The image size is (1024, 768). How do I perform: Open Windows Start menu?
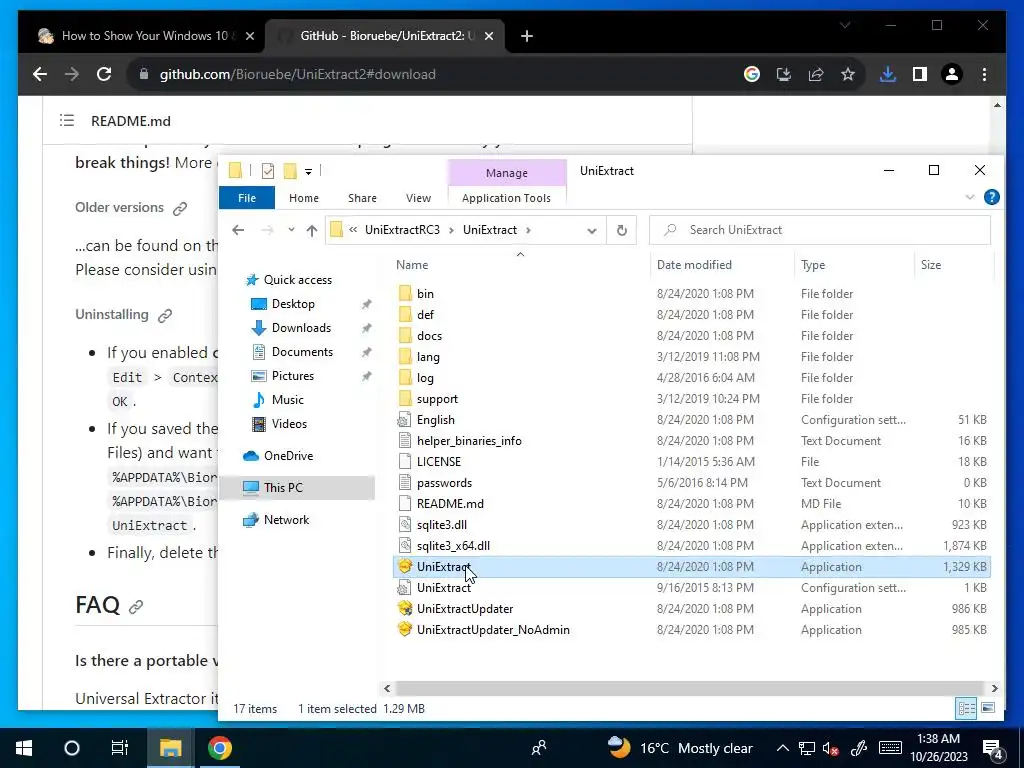tap(24, 748)
